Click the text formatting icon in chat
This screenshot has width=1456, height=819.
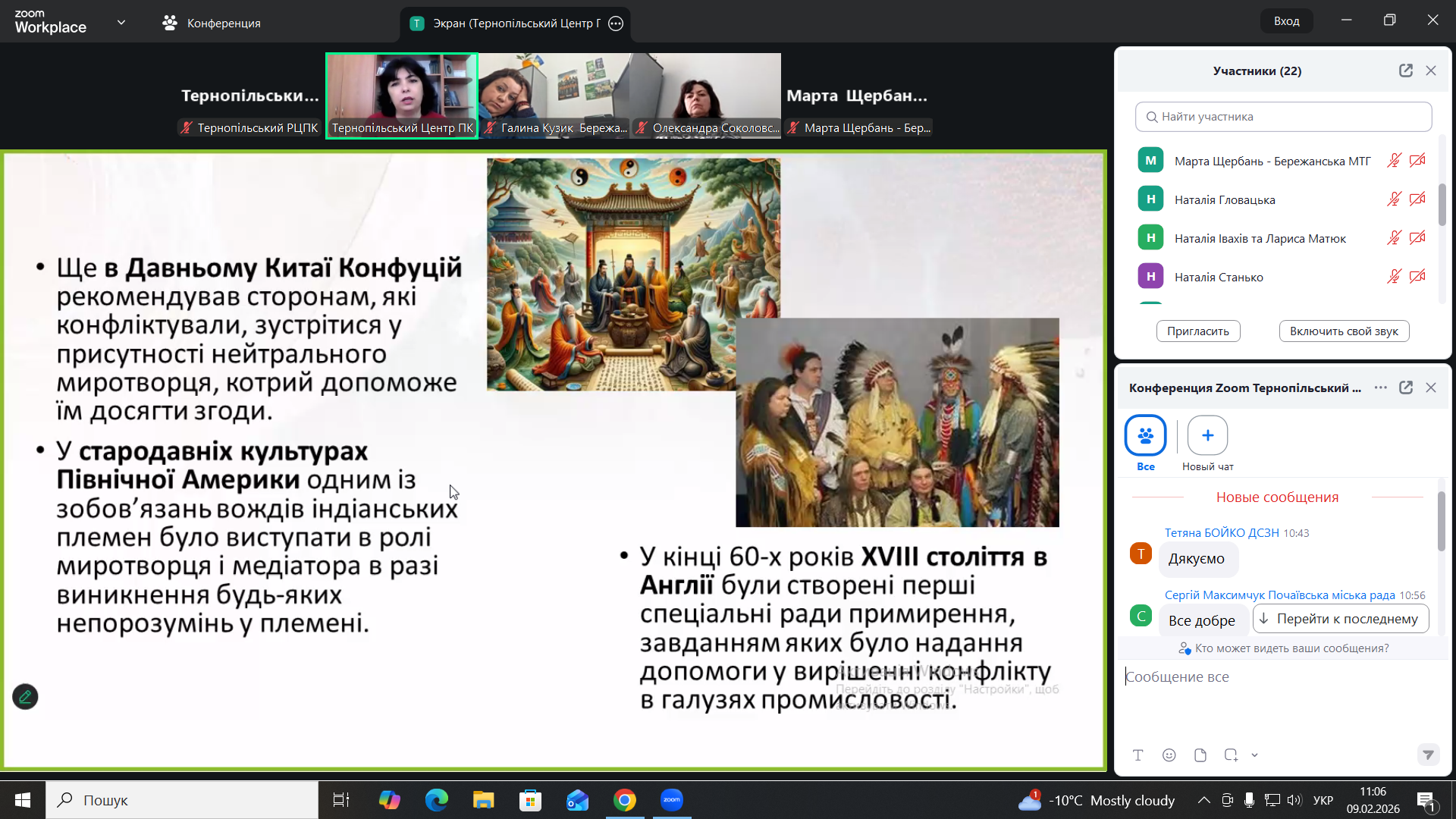pos(1137,755)
